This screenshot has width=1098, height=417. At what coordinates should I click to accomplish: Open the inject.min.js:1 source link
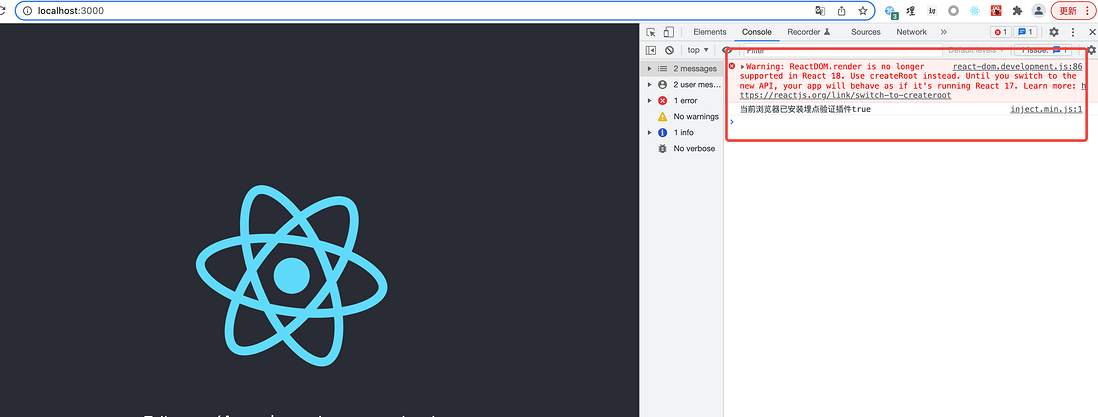tap(1046, 109)
